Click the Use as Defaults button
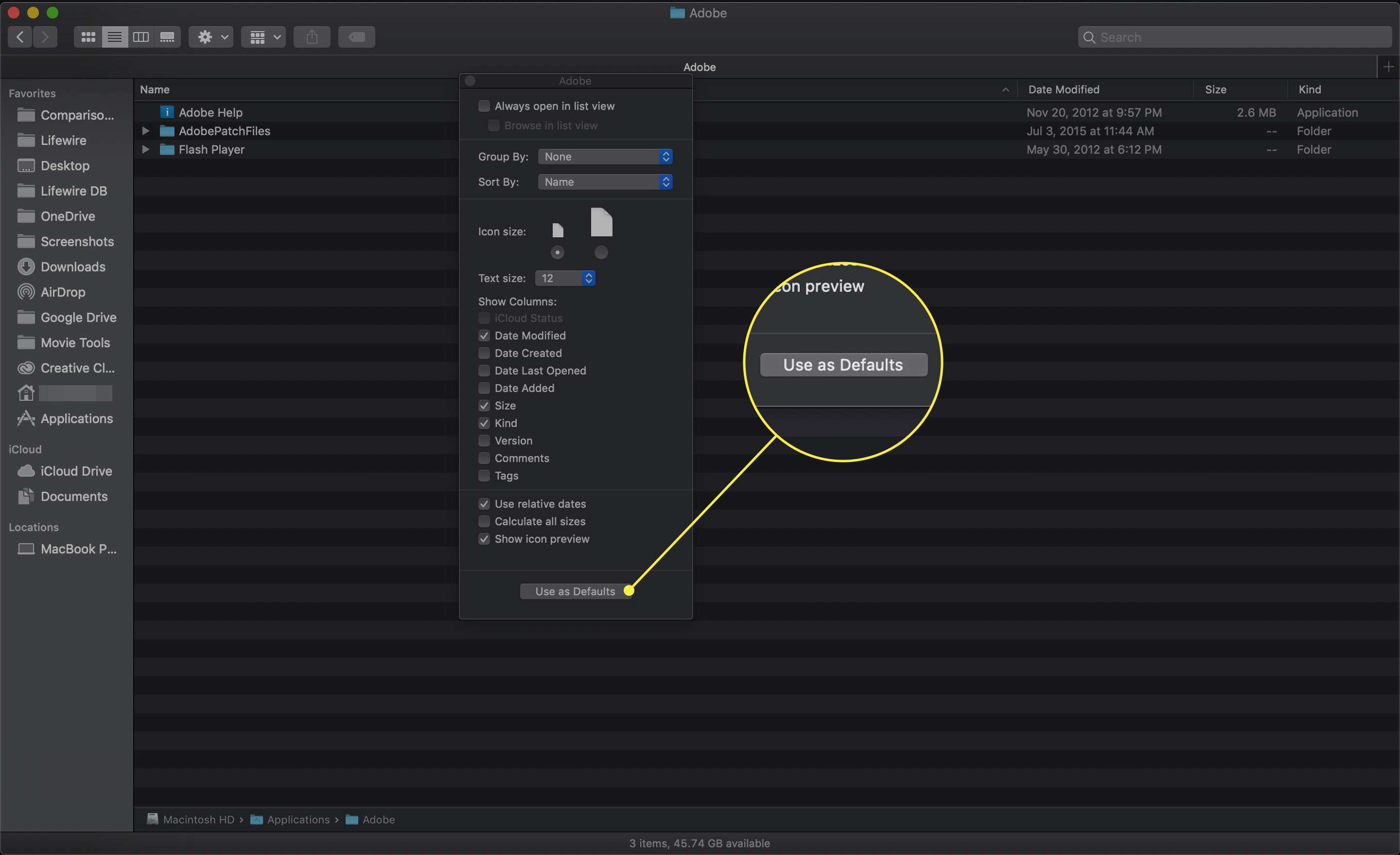The image size is (1400, 855). tap(575, 591)
